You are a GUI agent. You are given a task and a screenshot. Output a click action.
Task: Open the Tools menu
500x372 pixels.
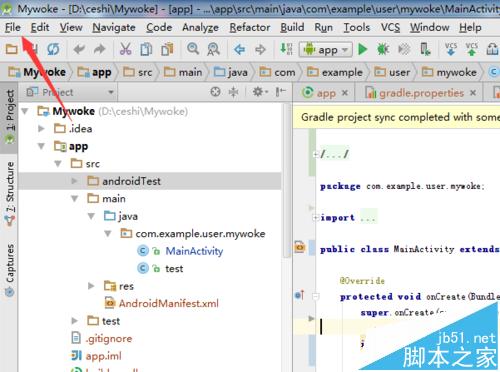click(x=357, y=27)
